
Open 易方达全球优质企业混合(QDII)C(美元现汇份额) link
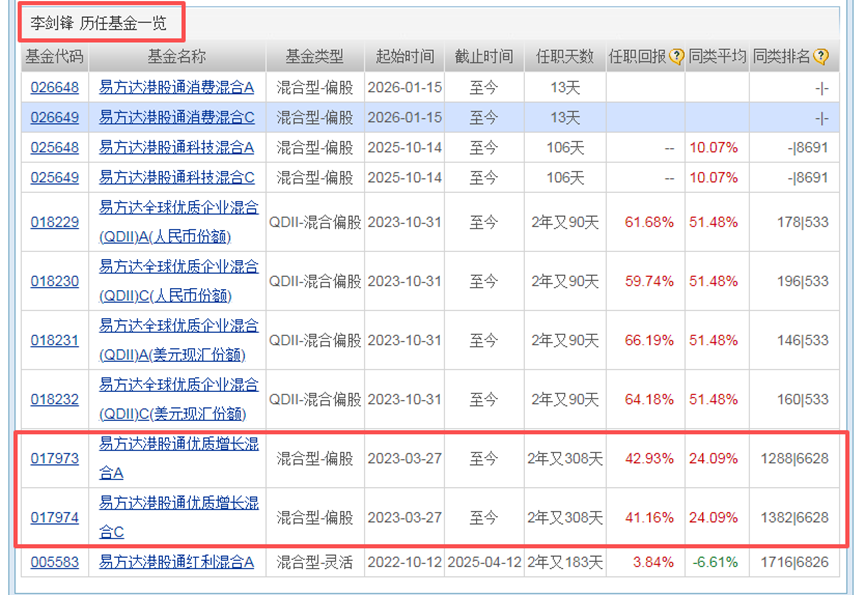[179, 399]
